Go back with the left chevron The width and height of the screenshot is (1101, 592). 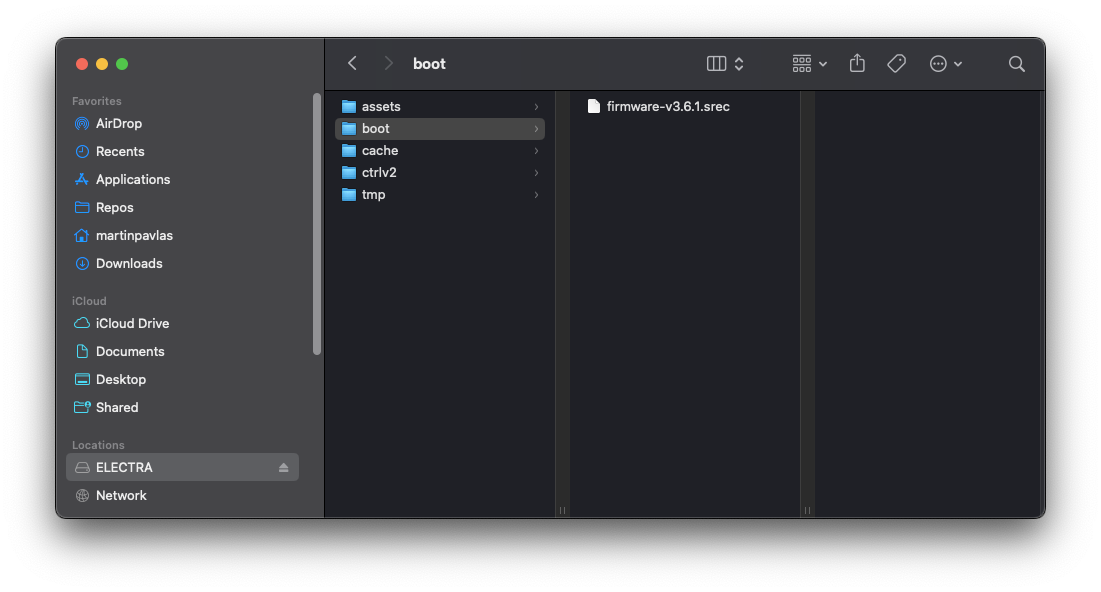click(352, 64)
